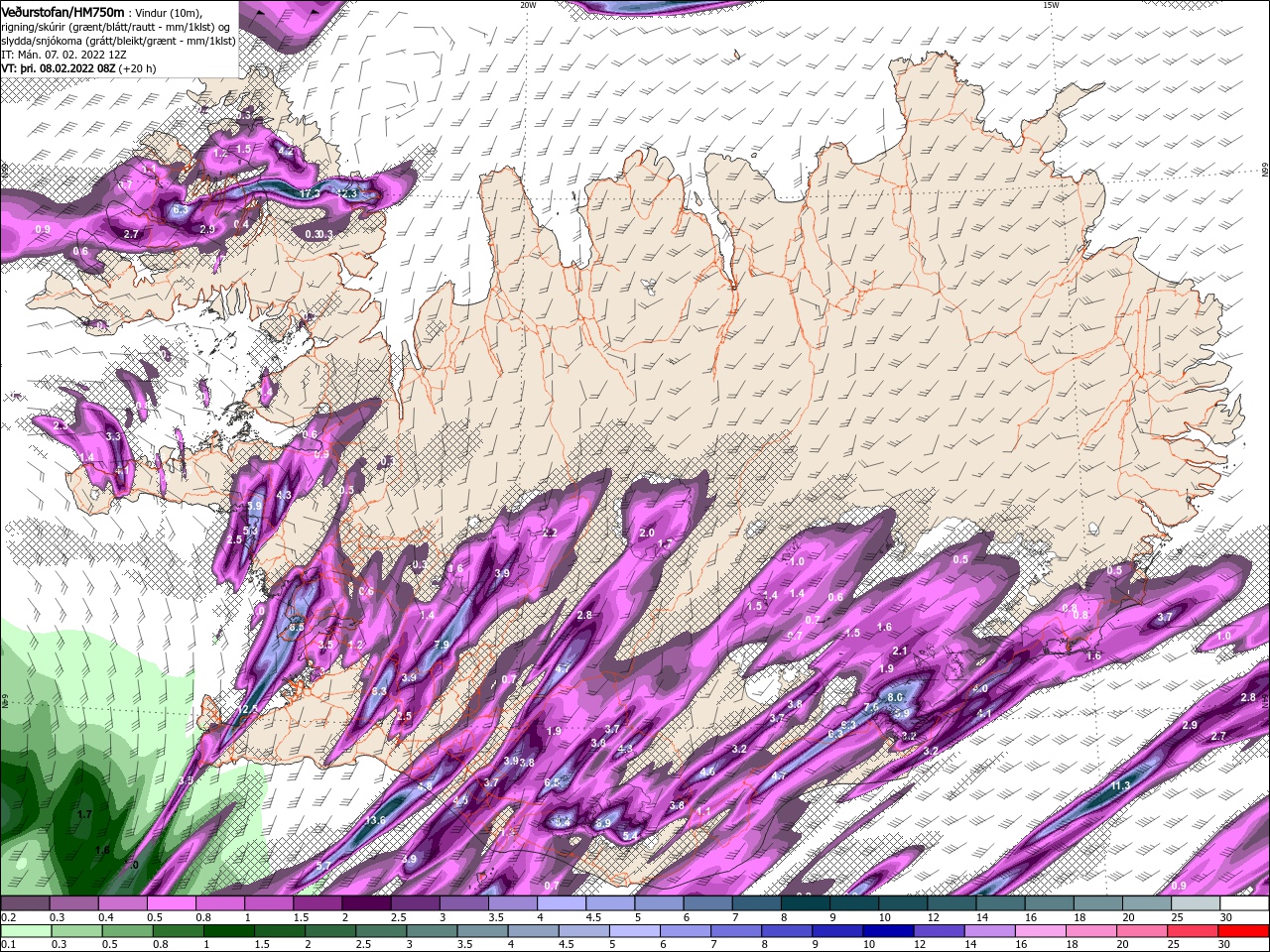Image resolution: width=1270 pixels, height=952 pixels.
Task: Click the '20W' longitude label at top
Action: [x=528, y=5]
